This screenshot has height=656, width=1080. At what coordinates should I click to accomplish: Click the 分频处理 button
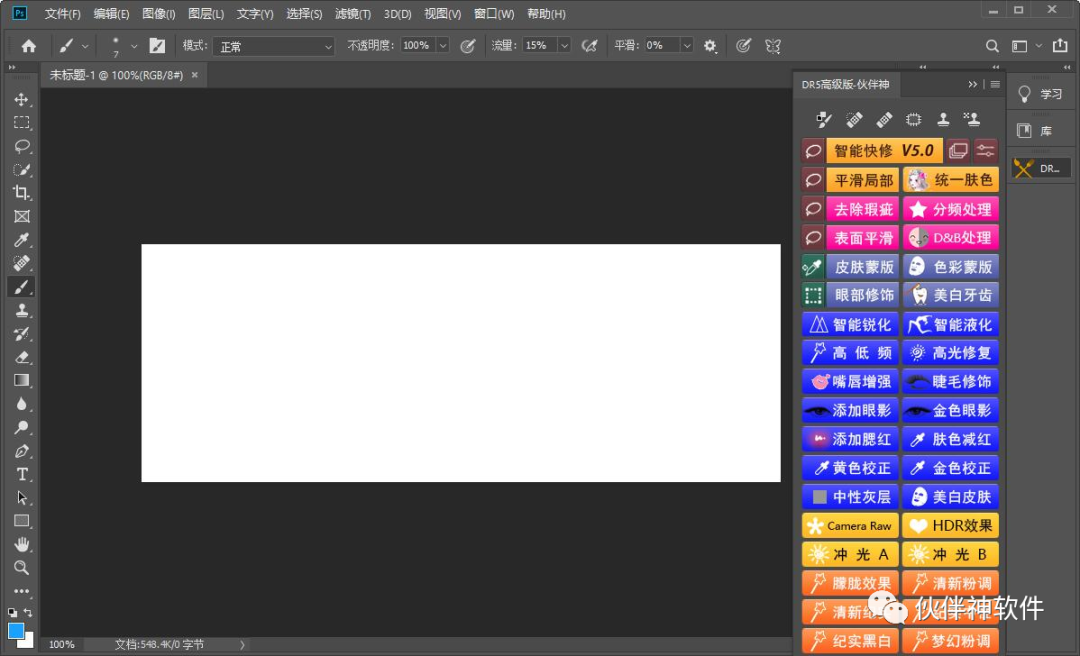pos(951,209)
